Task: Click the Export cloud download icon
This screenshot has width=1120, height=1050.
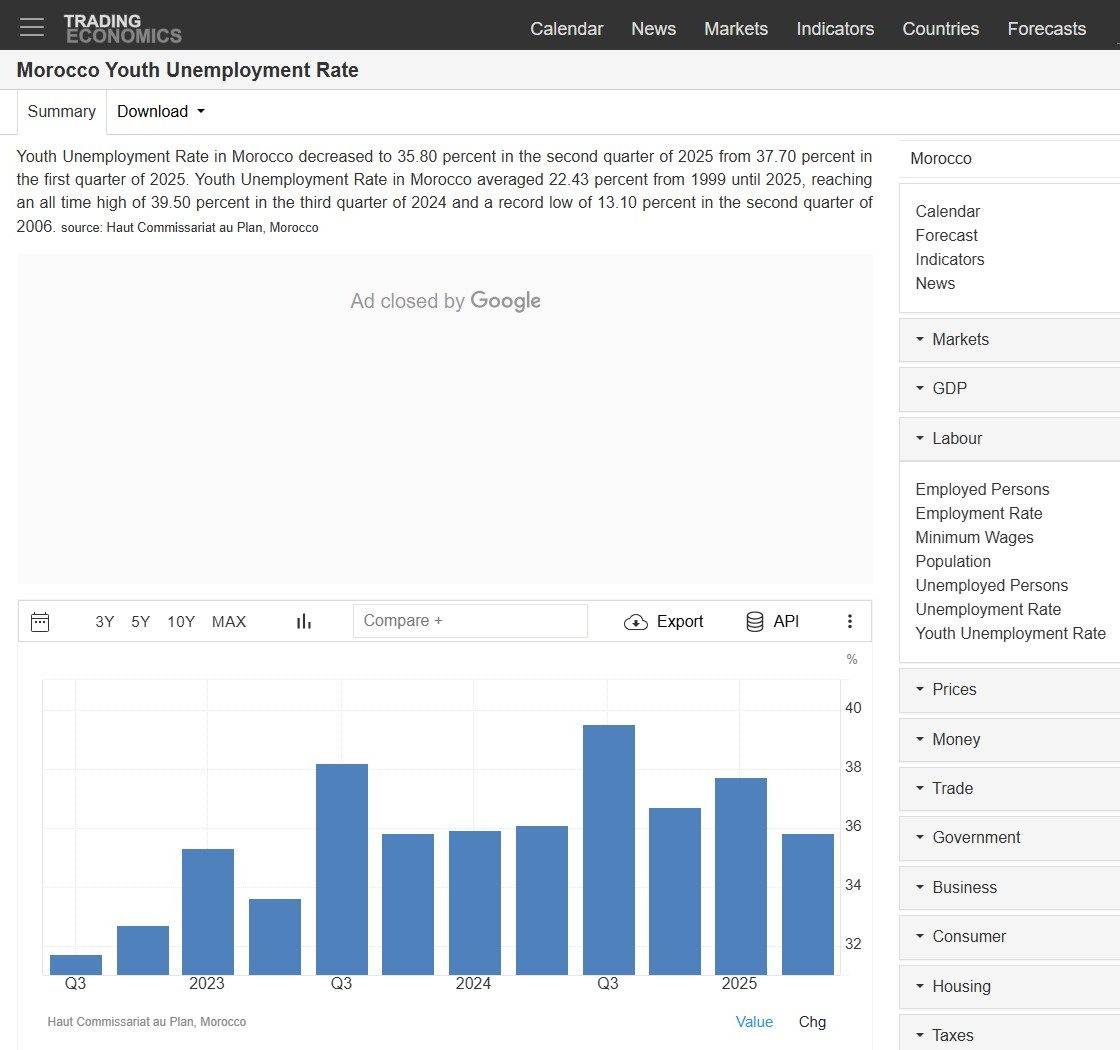Action: 635,622
